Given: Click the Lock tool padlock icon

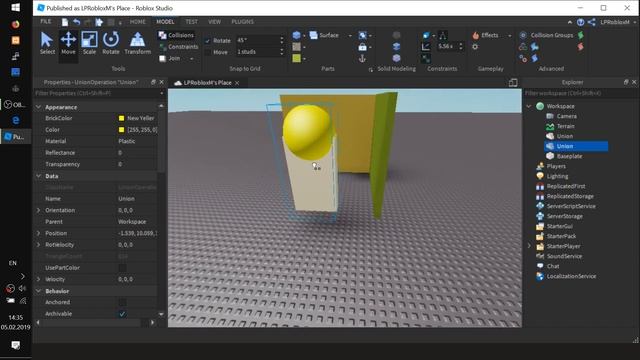Looking at the screenshot, I should (x=362, y=47).
